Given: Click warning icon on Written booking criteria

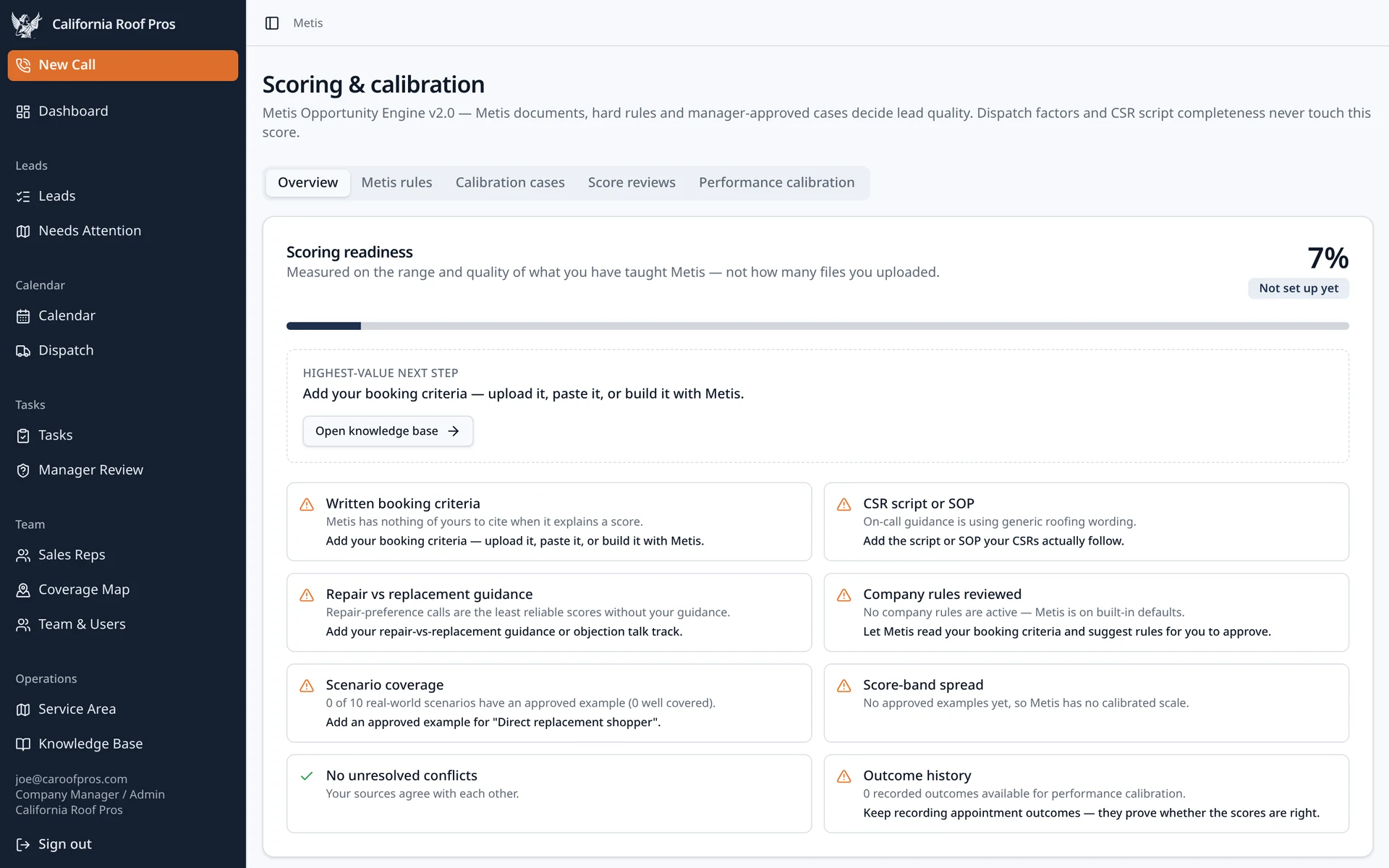Looking at the screenshot, I should pyautogui.click(x=307, y=504).
